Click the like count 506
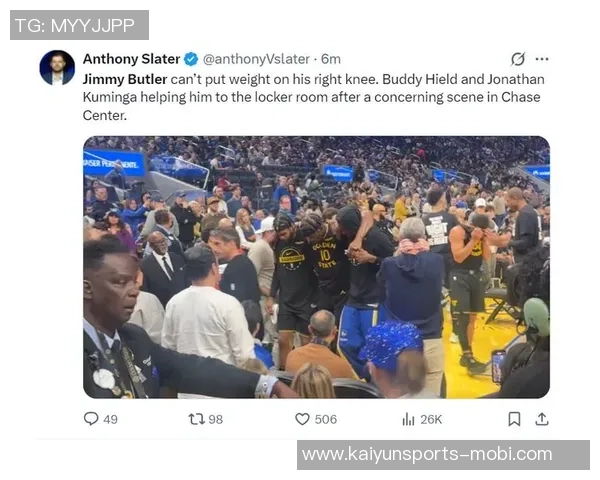Screen dimensions: 600x480 pos(326,419)
